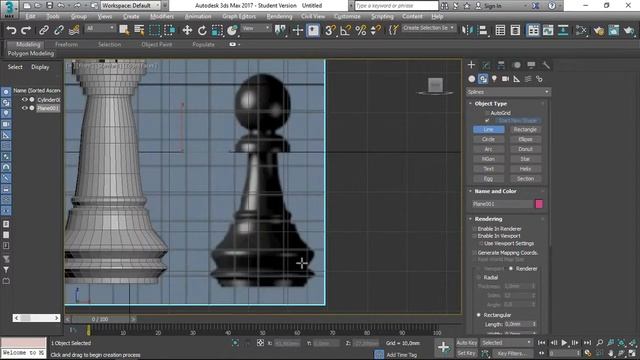This screenshot has height=360, width=640.
Task: Activate Select and Scale tool
Action: [x=217, y=31]
